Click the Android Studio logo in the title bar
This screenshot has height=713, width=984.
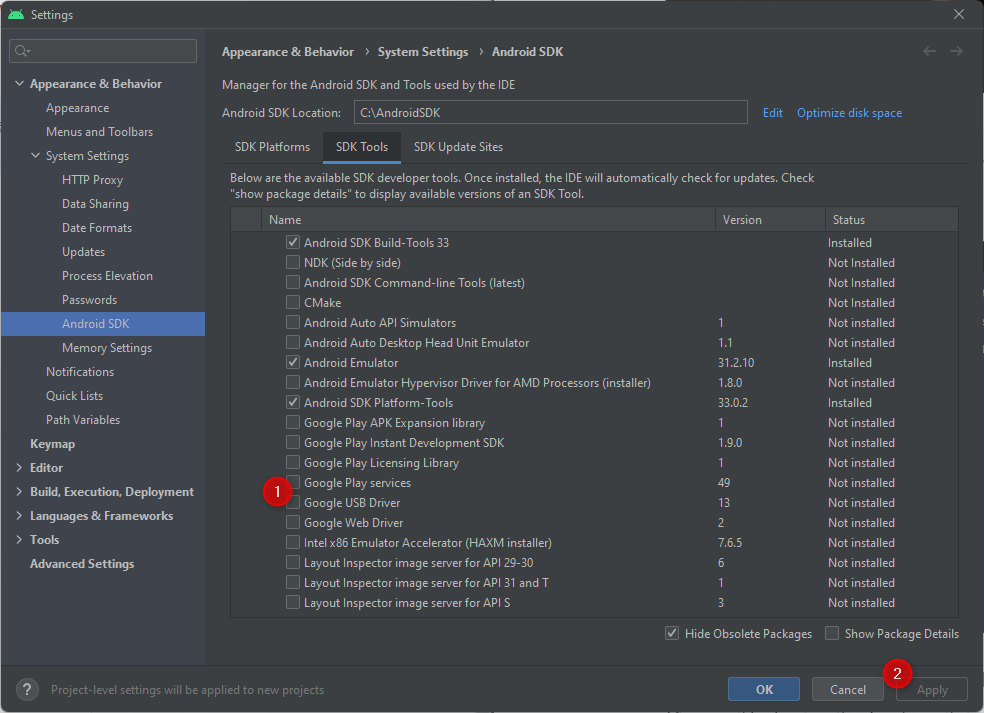point(16,14)
